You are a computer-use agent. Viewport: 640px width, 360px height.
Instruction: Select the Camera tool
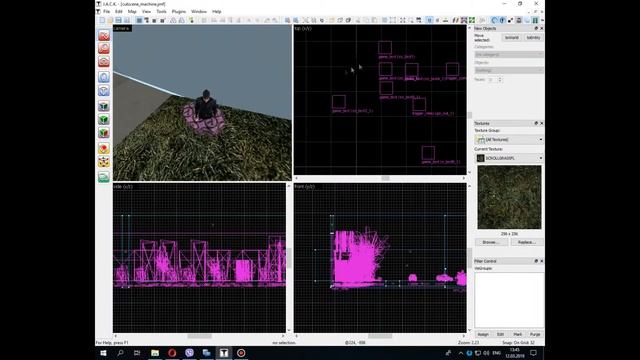(104, 62)
